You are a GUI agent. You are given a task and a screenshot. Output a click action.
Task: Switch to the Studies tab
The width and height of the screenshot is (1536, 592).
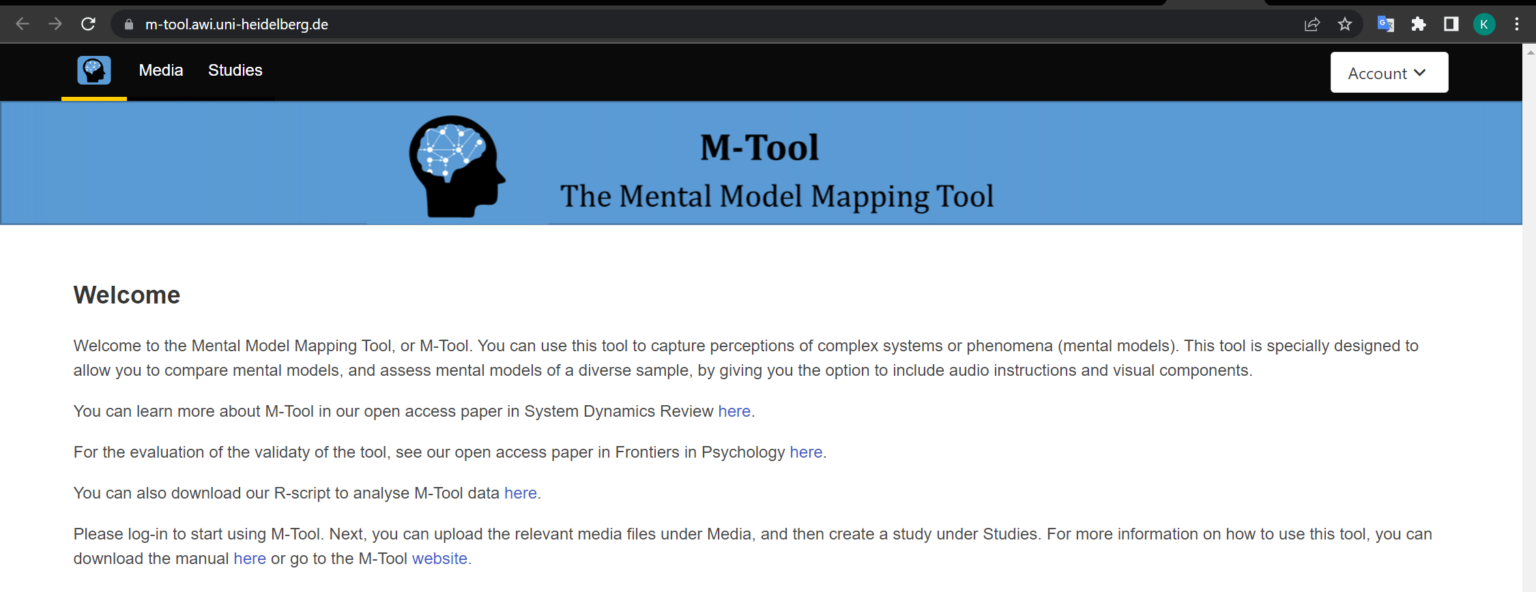coord(235,70)
